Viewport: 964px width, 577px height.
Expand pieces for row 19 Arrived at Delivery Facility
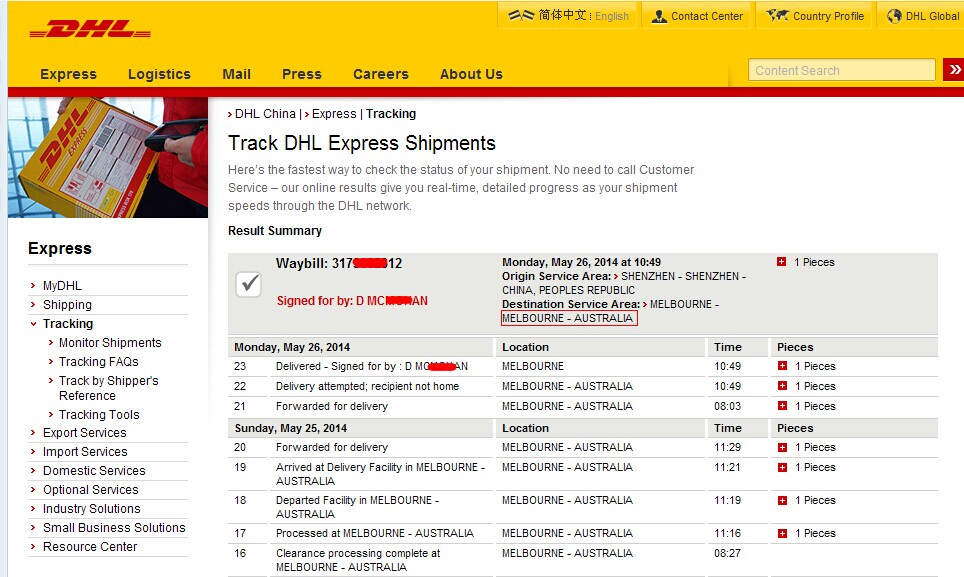(782, 468)
